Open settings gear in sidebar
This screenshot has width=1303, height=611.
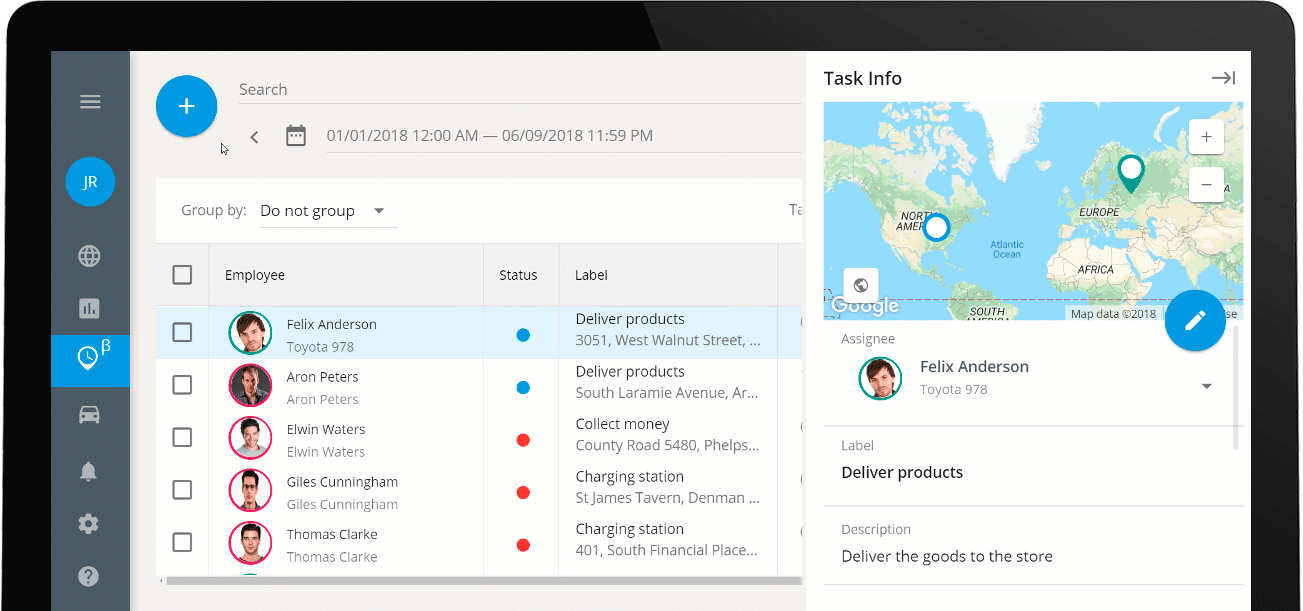(x=90, y=524)
